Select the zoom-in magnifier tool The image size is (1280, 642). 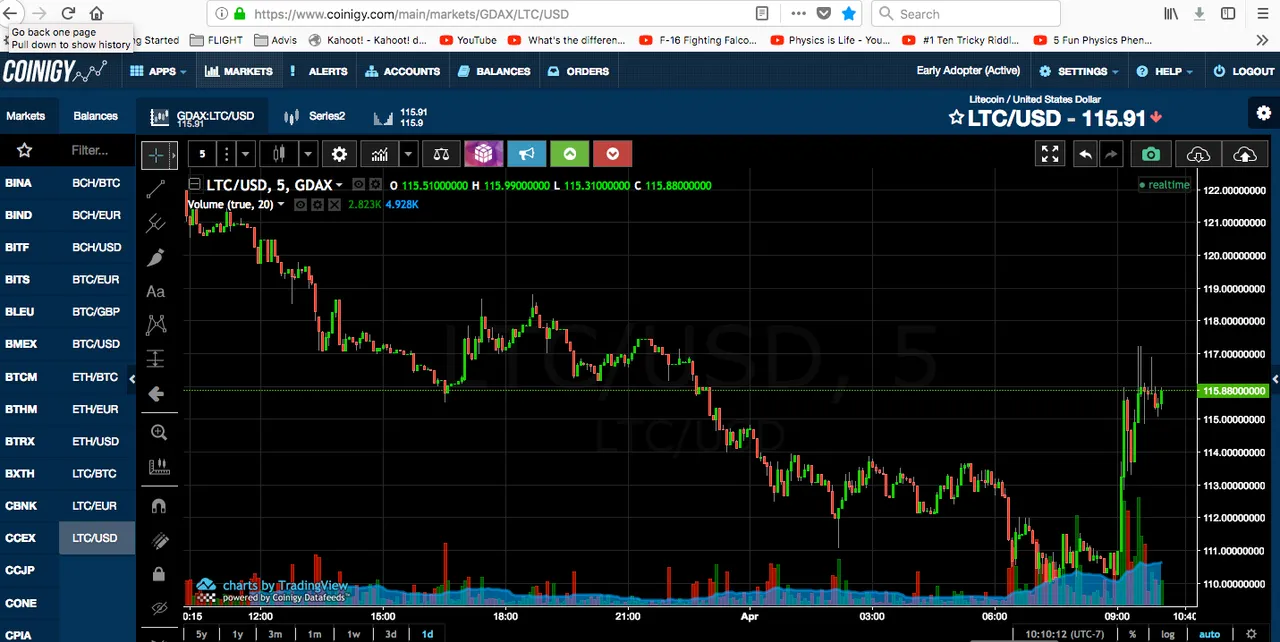point(158,432)
